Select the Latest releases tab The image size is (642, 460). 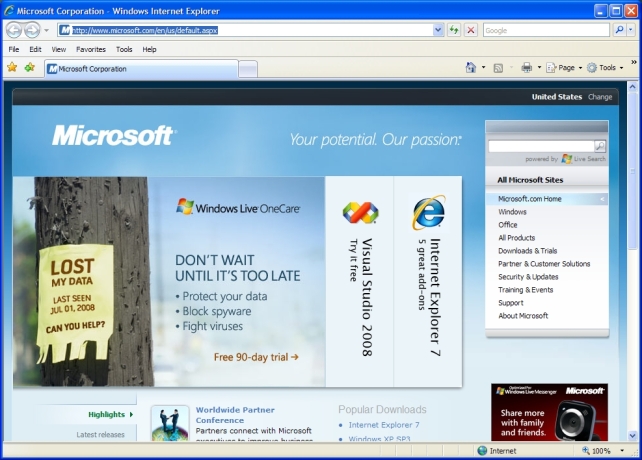(x=100, y=435)
